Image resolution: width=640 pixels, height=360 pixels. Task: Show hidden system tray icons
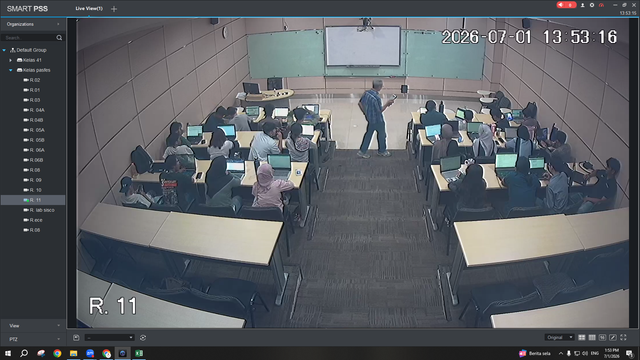[561, 353]
